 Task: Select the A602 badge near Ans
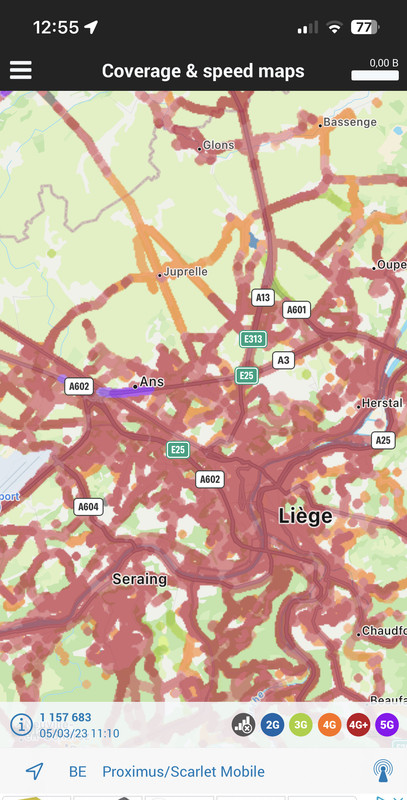pos(79,386)
